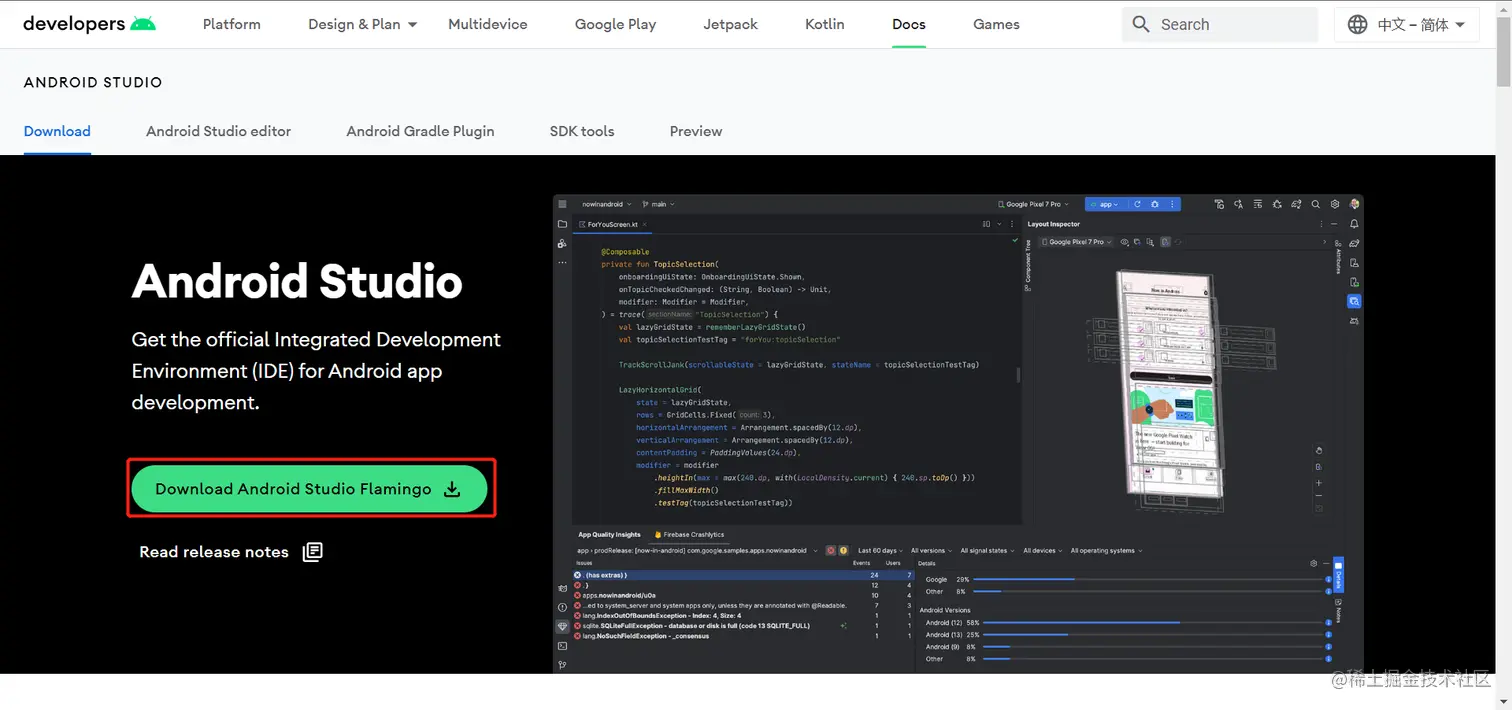Open the notifications bell in Layout Inspector area

1354,224
